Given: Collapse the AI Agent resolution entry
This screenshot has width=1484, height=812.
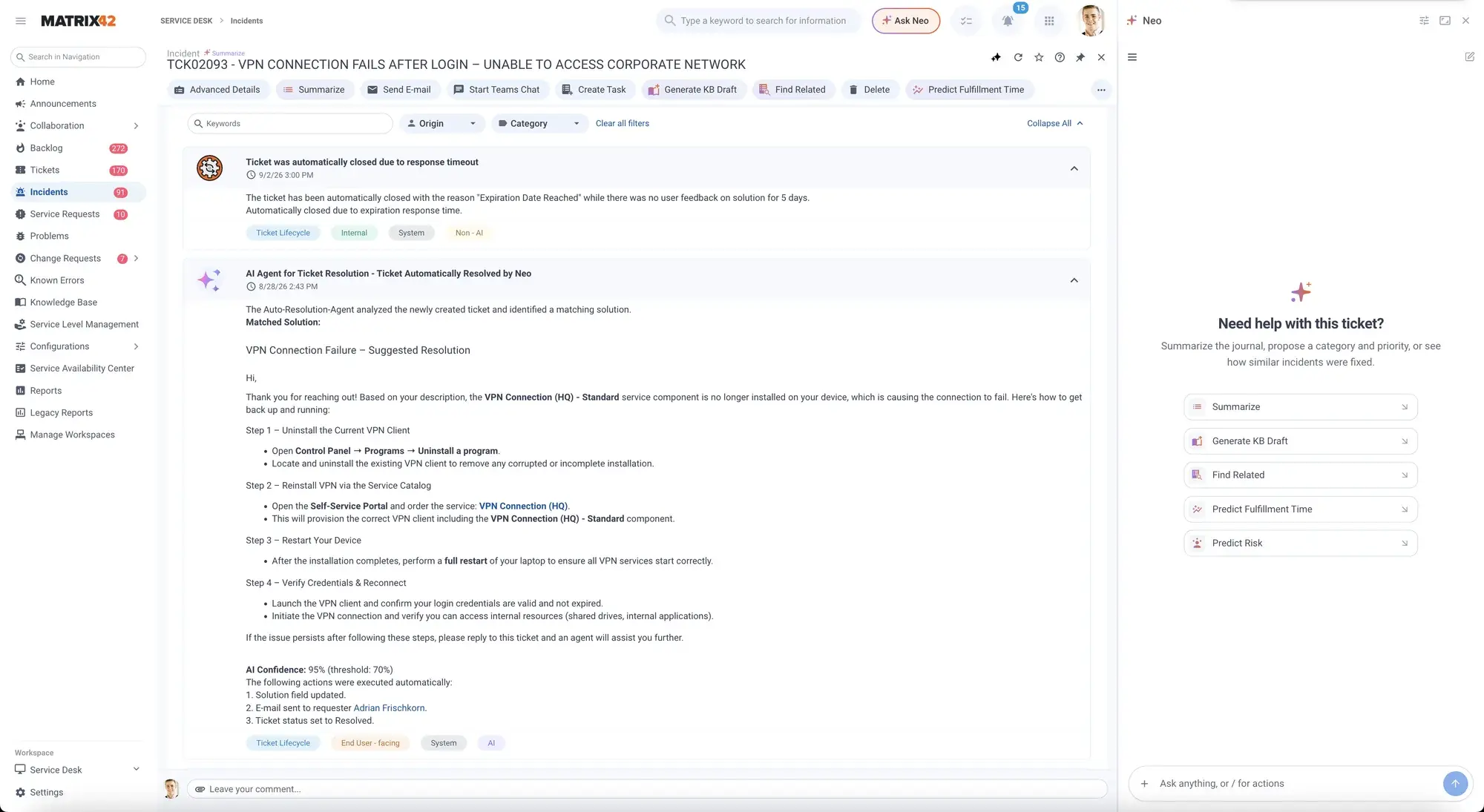Looking at the screenshot, I should [x=1074, y=280].
